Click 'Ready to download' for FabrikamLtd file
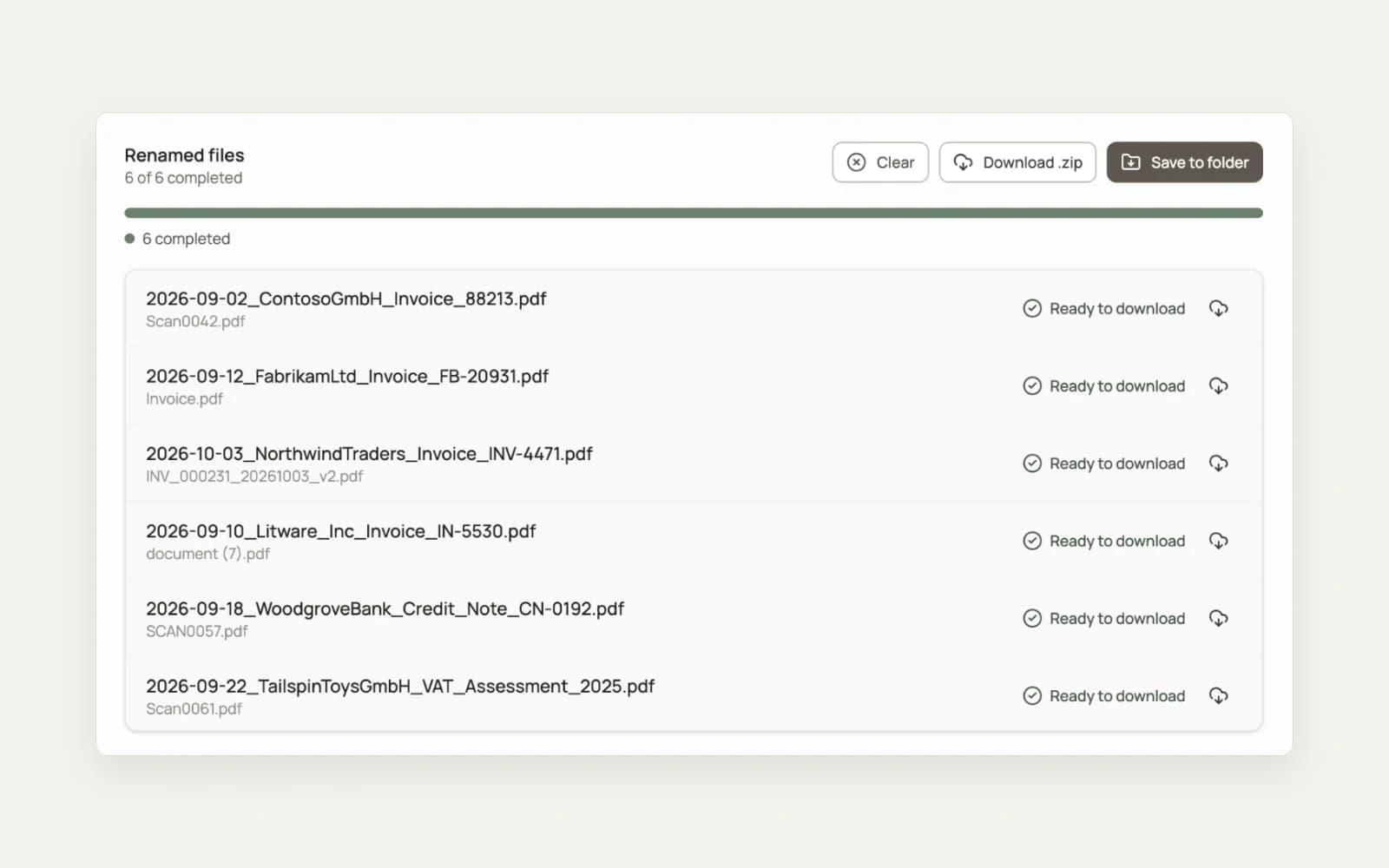The image size is (1389, 868). pos(1116,385)
